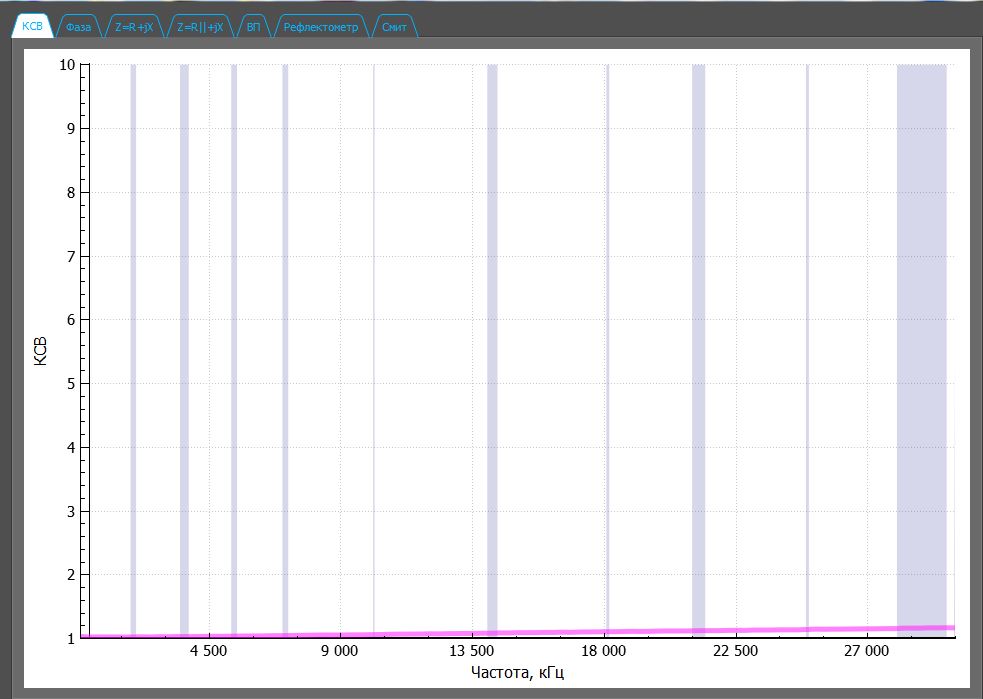This screenshot has height=699, width=983.
Task: Open the Z=R||+jX tab
Action: 200,27
